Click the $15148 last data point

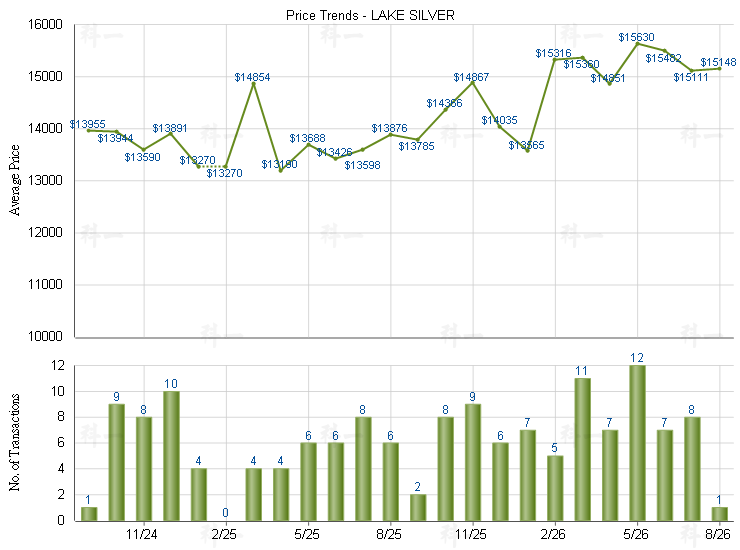(x=719, y=68)
